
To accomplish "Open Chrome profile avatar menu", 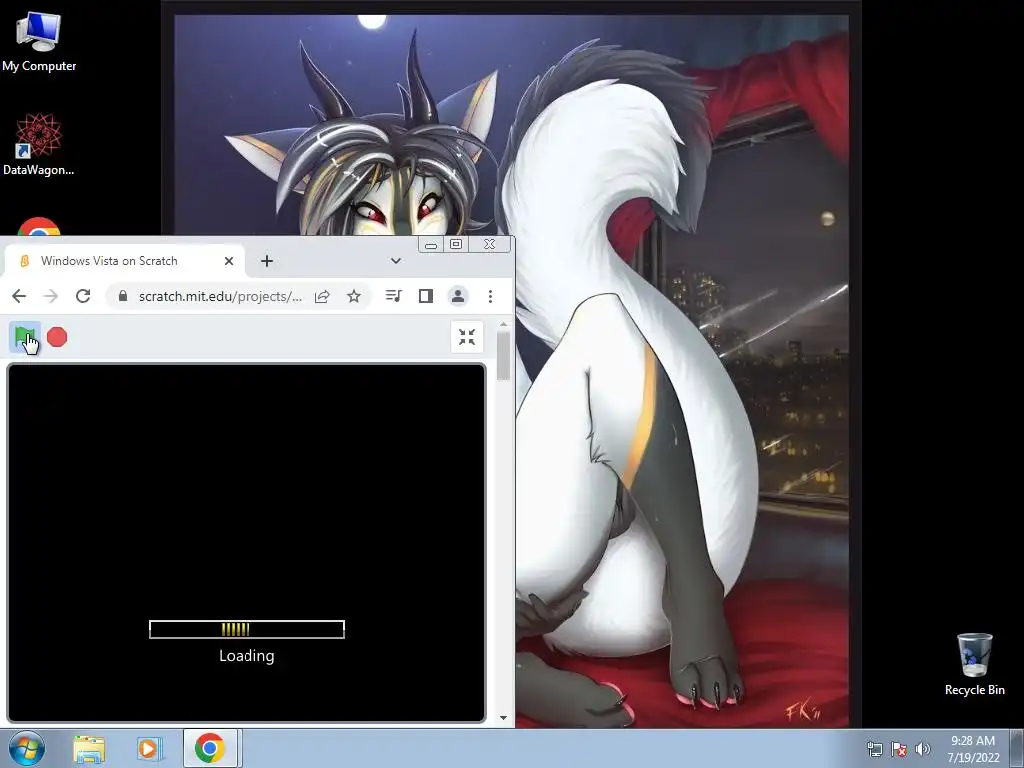I will (458, 296).
